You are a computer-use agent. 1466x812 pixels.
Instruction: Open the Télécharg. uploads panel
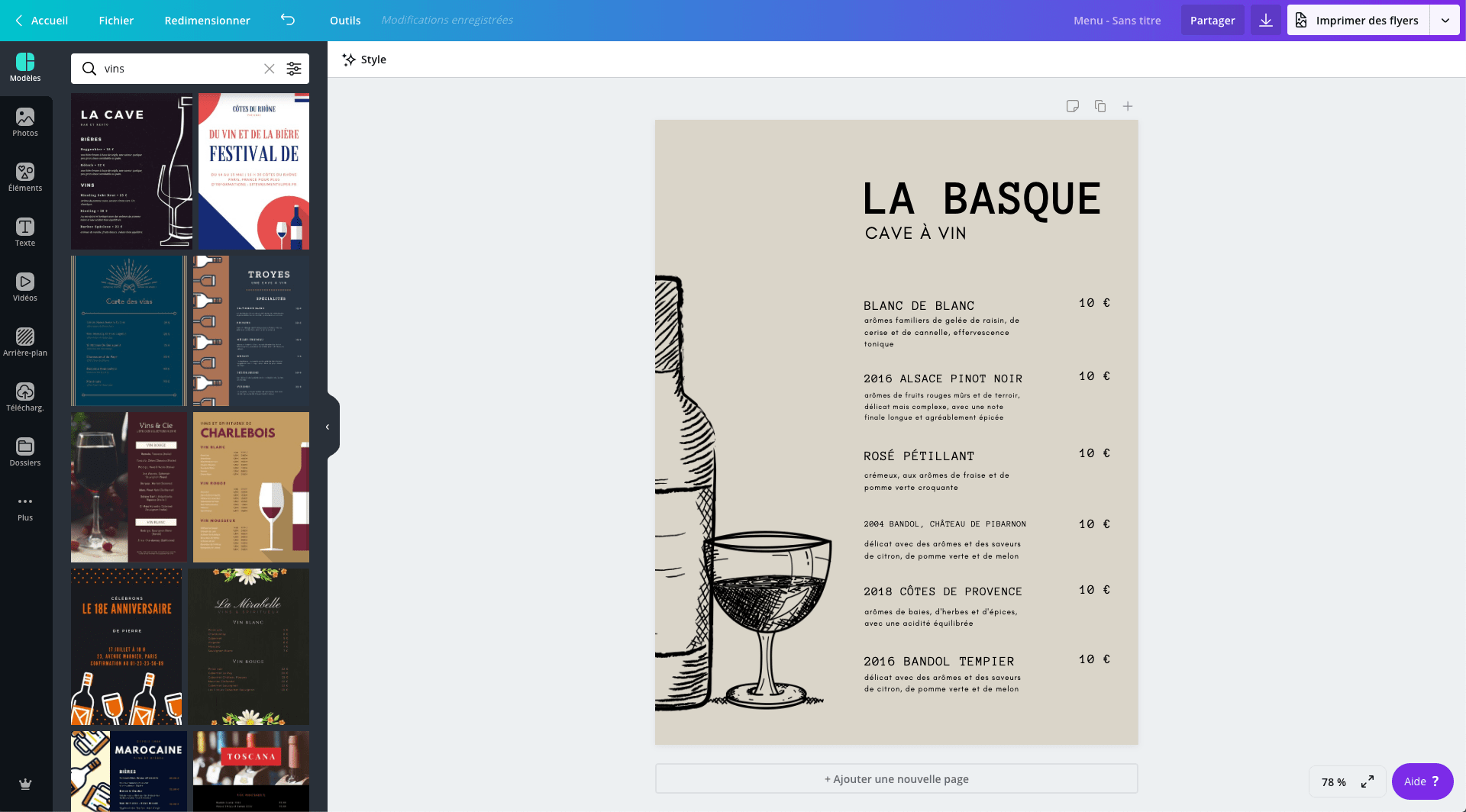click(x=25, y=397)
